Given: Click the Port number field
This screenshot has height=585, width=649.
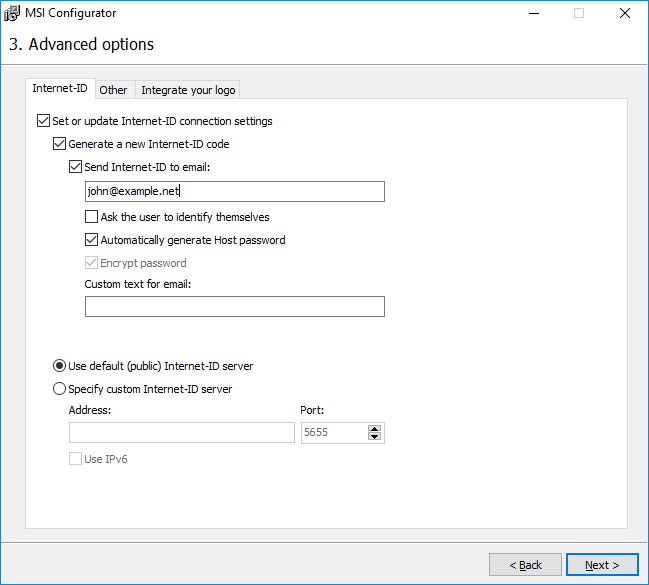Looking at the screenshot, I should point(333,433).
